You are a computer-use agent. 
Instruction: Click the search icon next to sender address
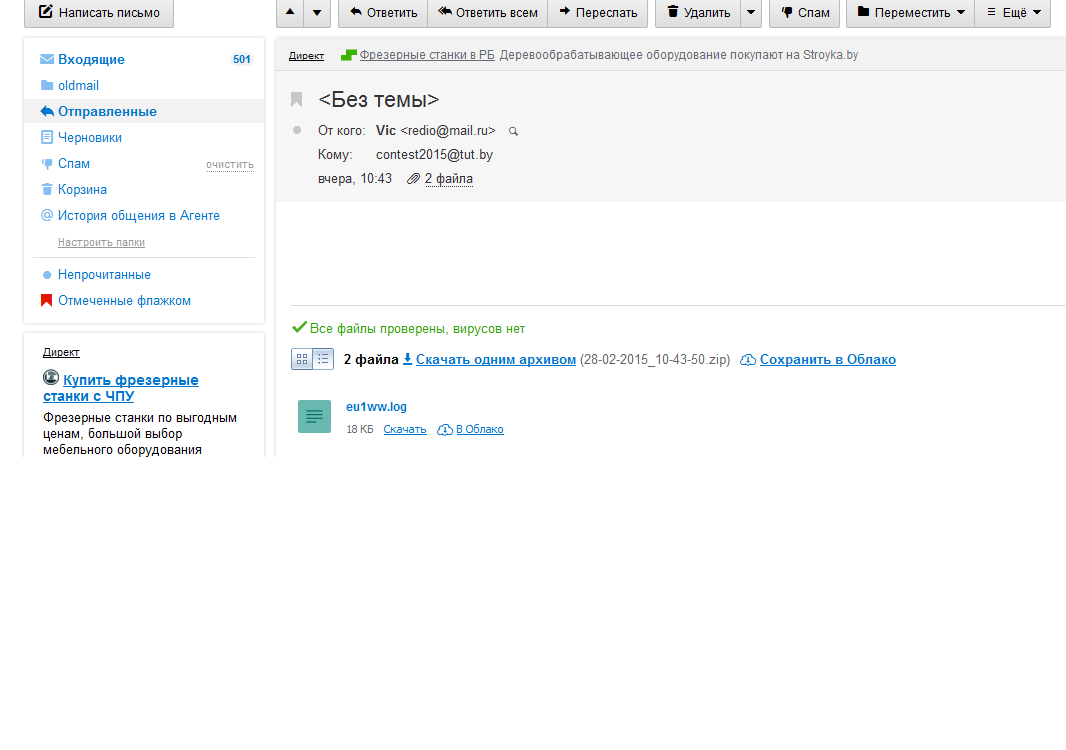[x=513, y=131]
